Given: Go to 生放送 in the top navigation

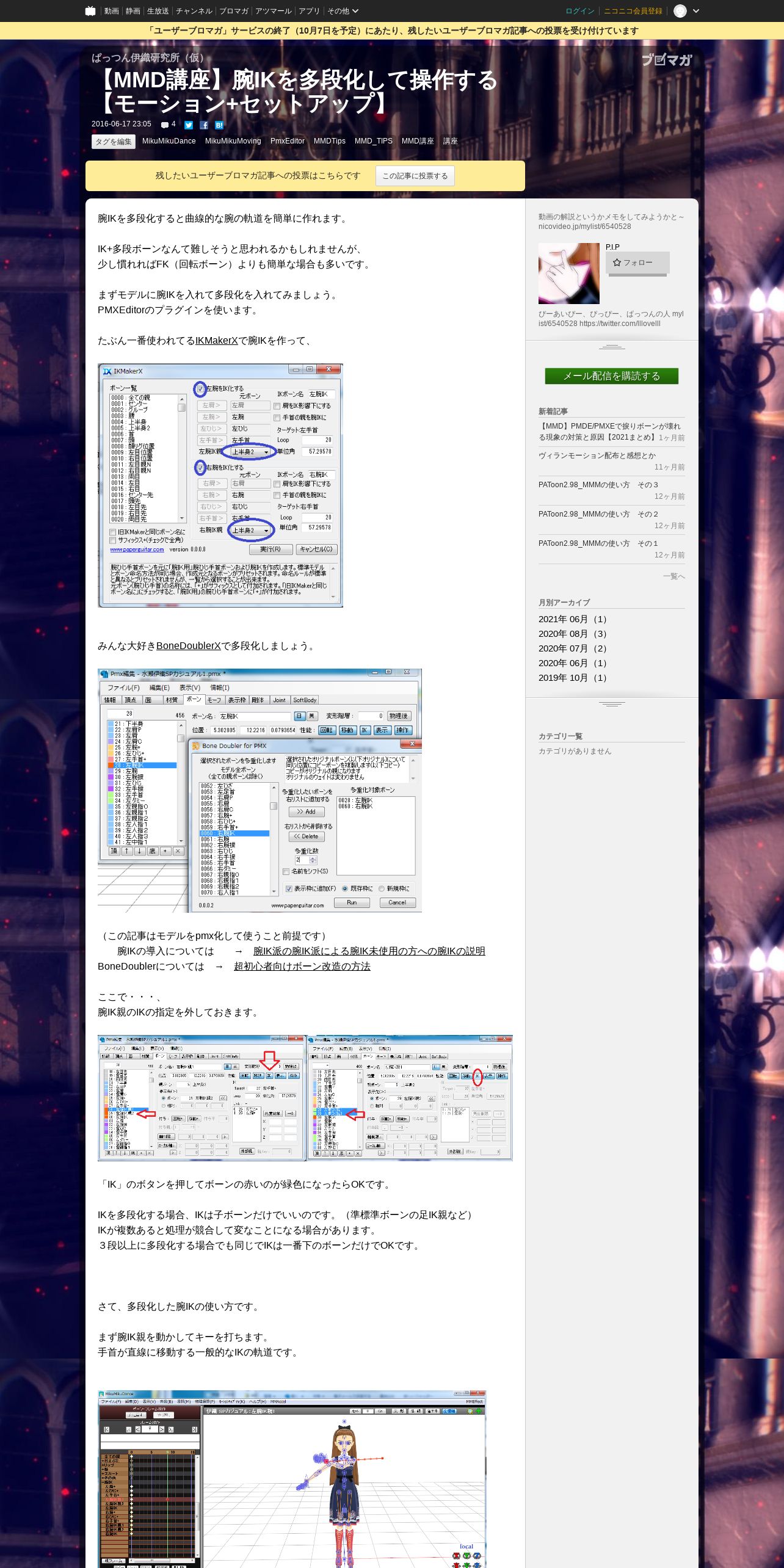Looking at the screenshot, I should 158,11.
